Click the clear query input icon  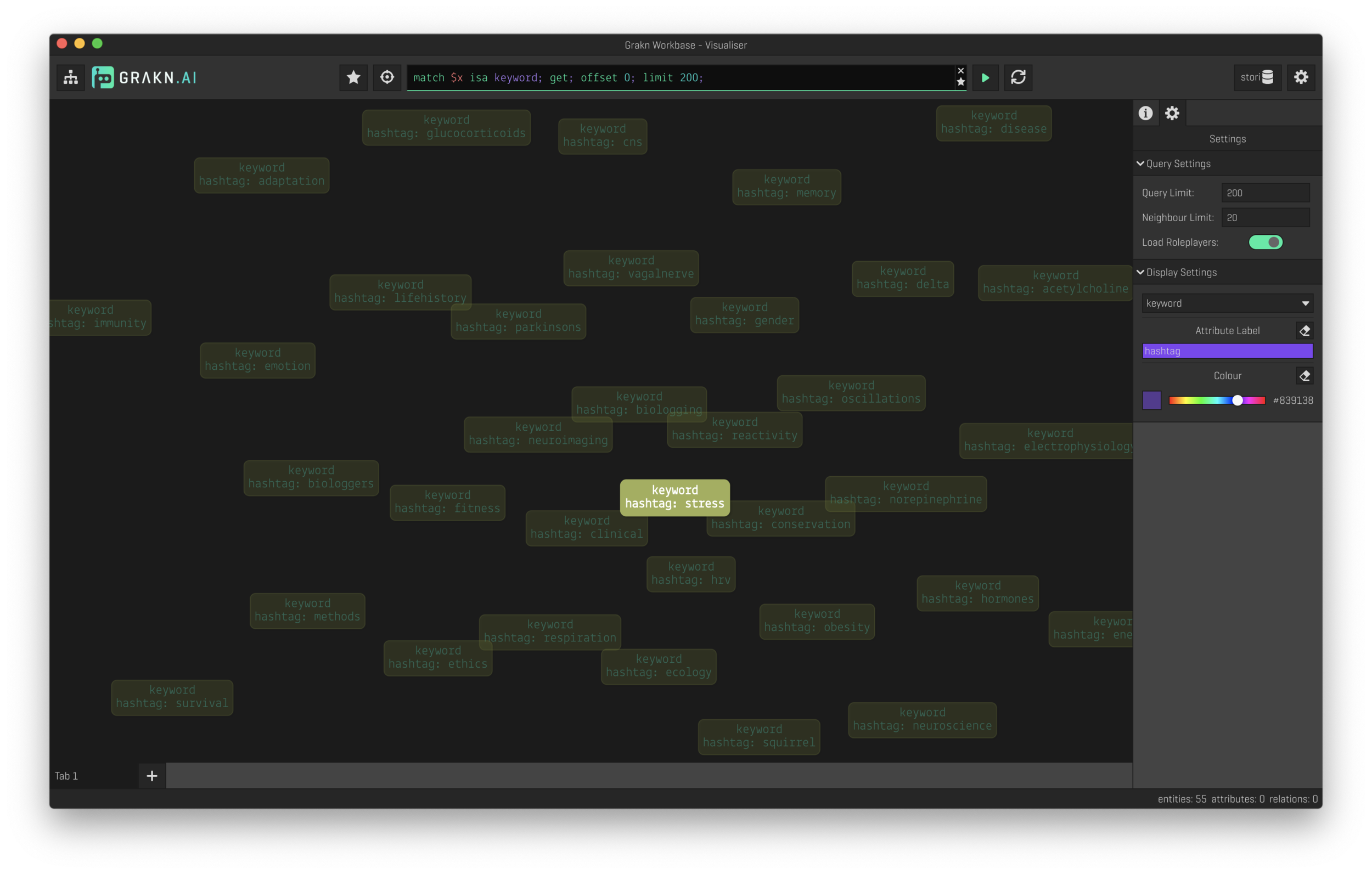(x=960, y=71)
